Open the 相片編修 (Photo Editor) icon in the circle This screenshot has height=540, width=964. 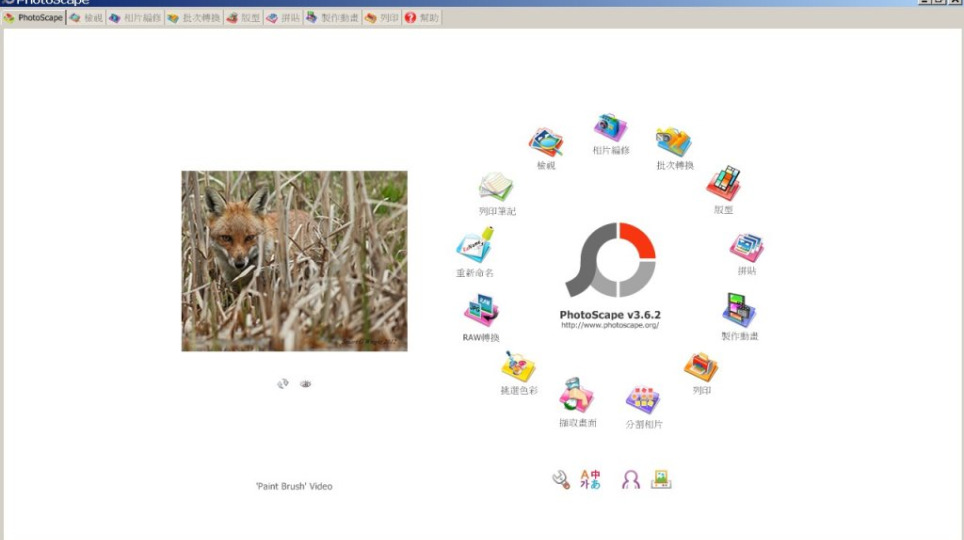pyautogui.click(x=610, y=128)
